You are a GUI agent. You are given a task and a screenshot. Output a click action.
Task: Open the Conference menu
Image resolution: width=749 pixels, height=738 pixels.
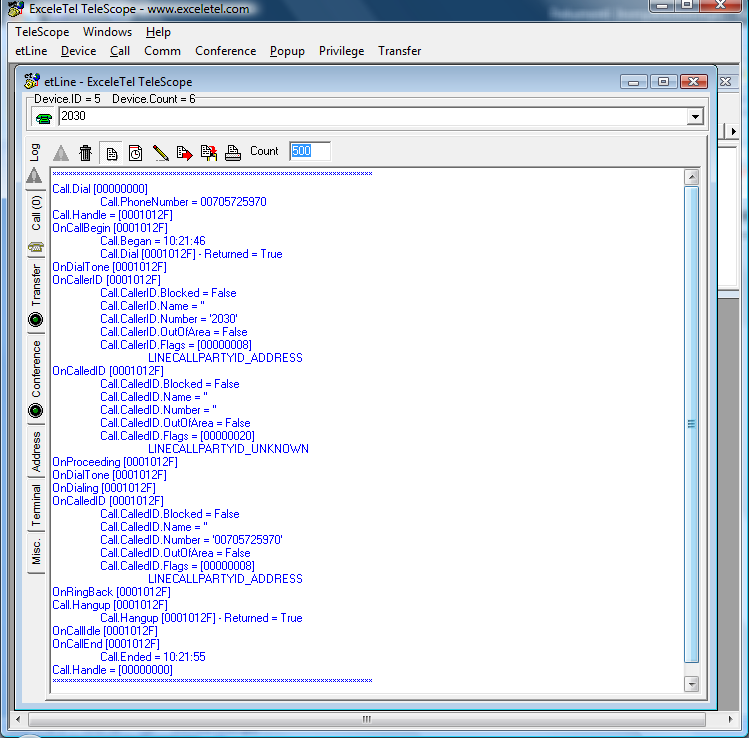pos(225,51)
